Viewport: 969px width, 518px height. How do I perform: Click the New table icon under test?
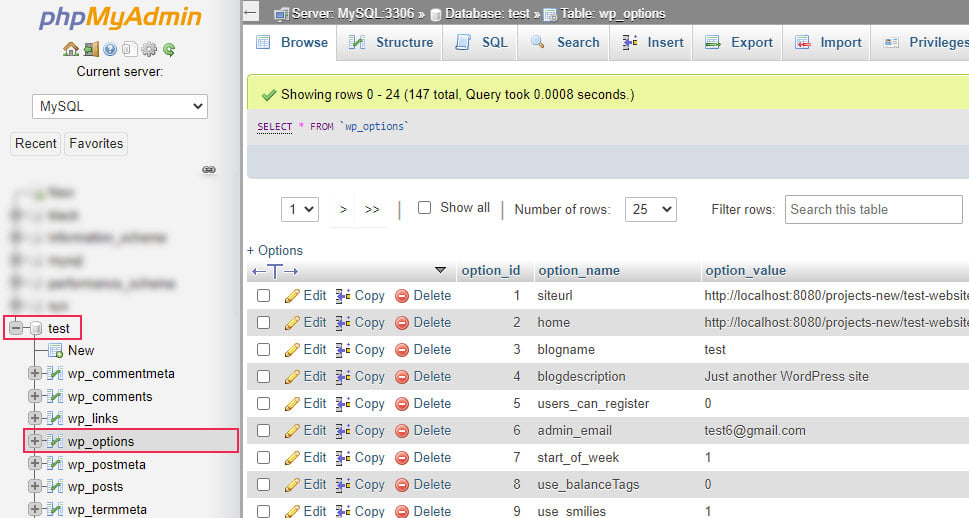[55, 350]
